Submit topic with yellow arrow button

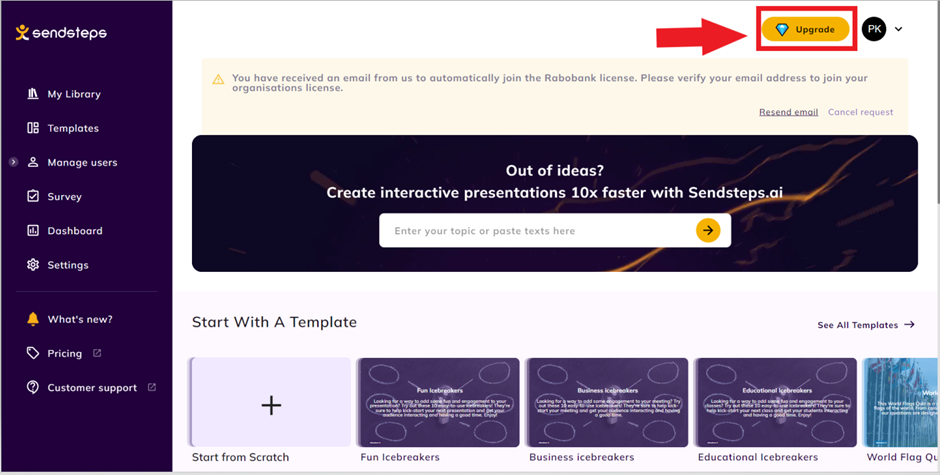coord(708,230)
